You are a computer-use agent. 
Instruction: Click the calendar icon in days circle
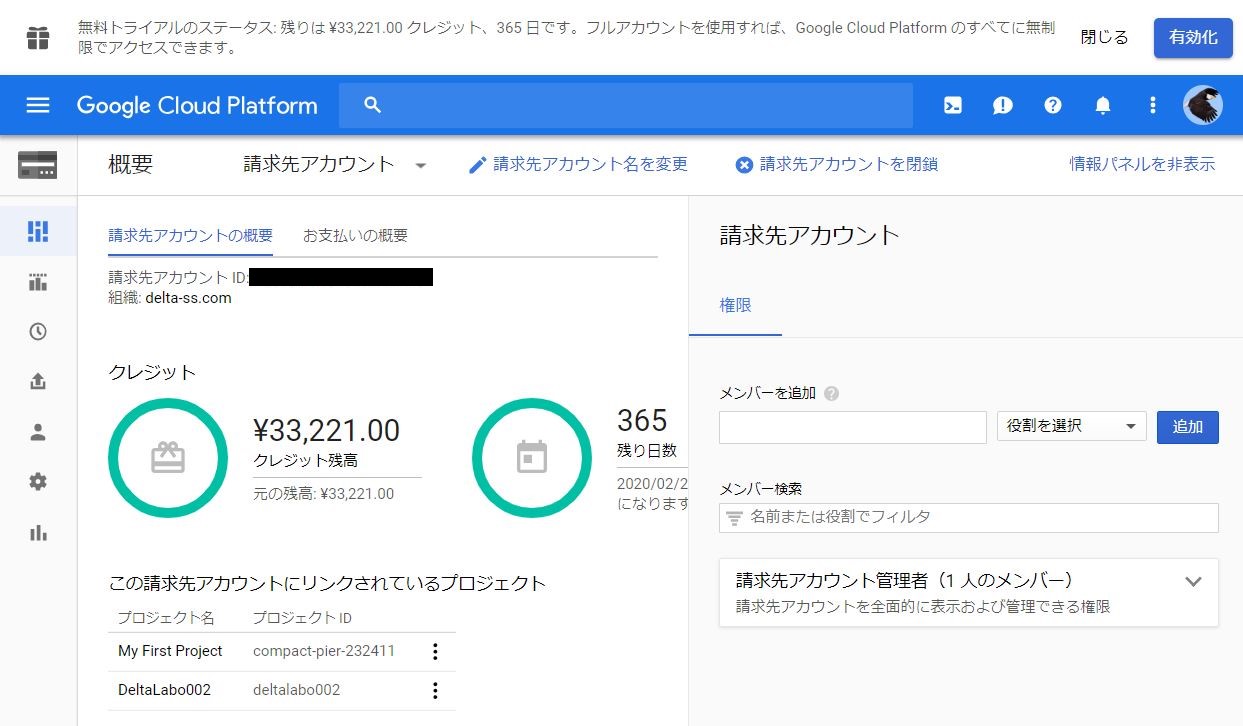(532, 458)
